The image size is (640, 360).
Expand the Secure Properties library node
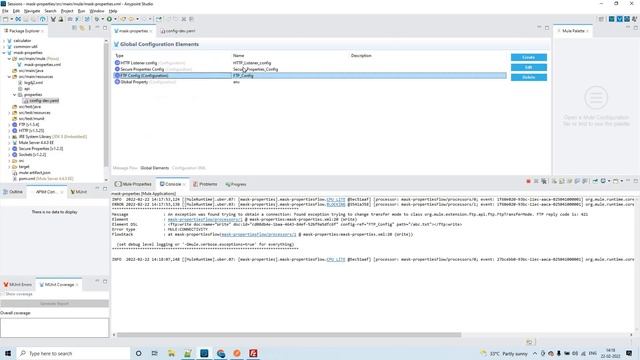pos(9,149)
